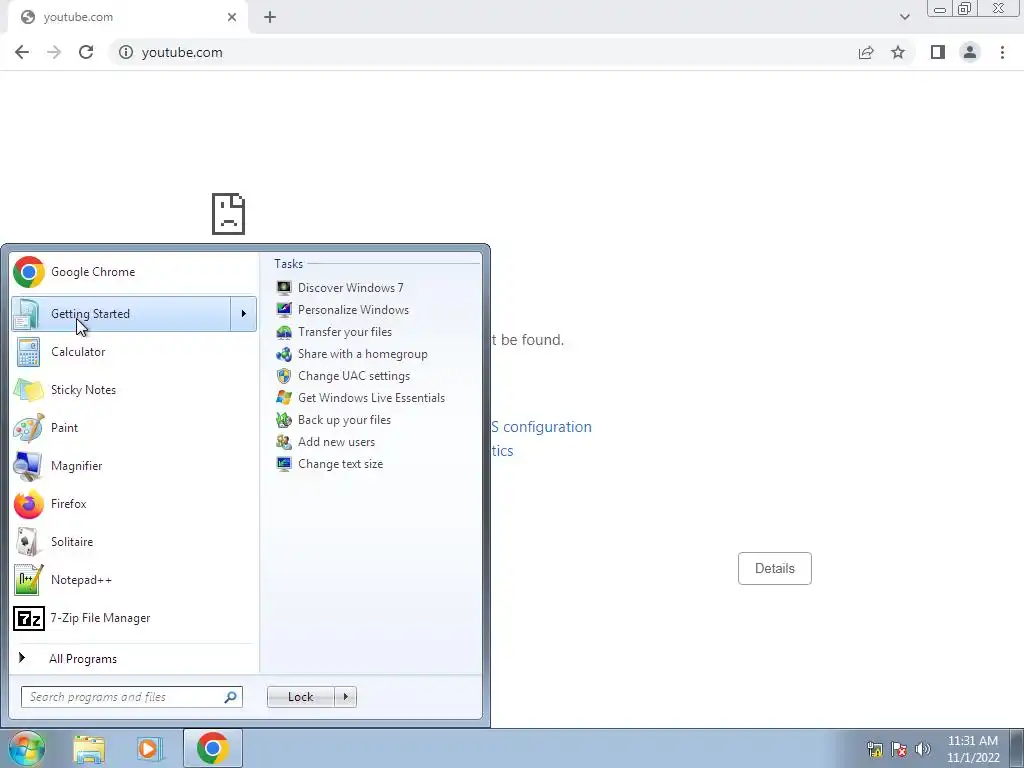Click the search magnifier icon in Start menu

[x=231, y=697]
